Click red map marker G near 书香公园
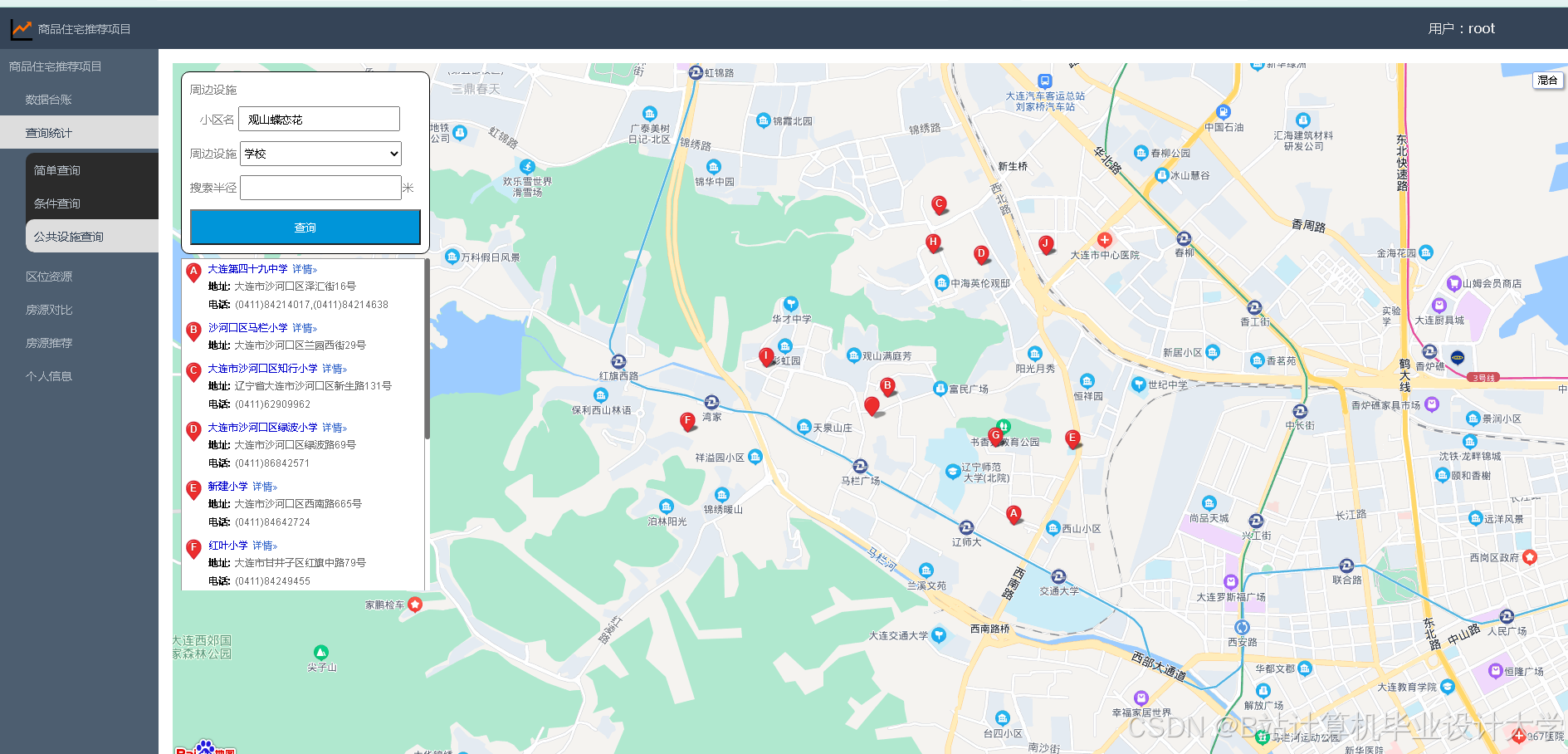 click(x=995, y=437)
